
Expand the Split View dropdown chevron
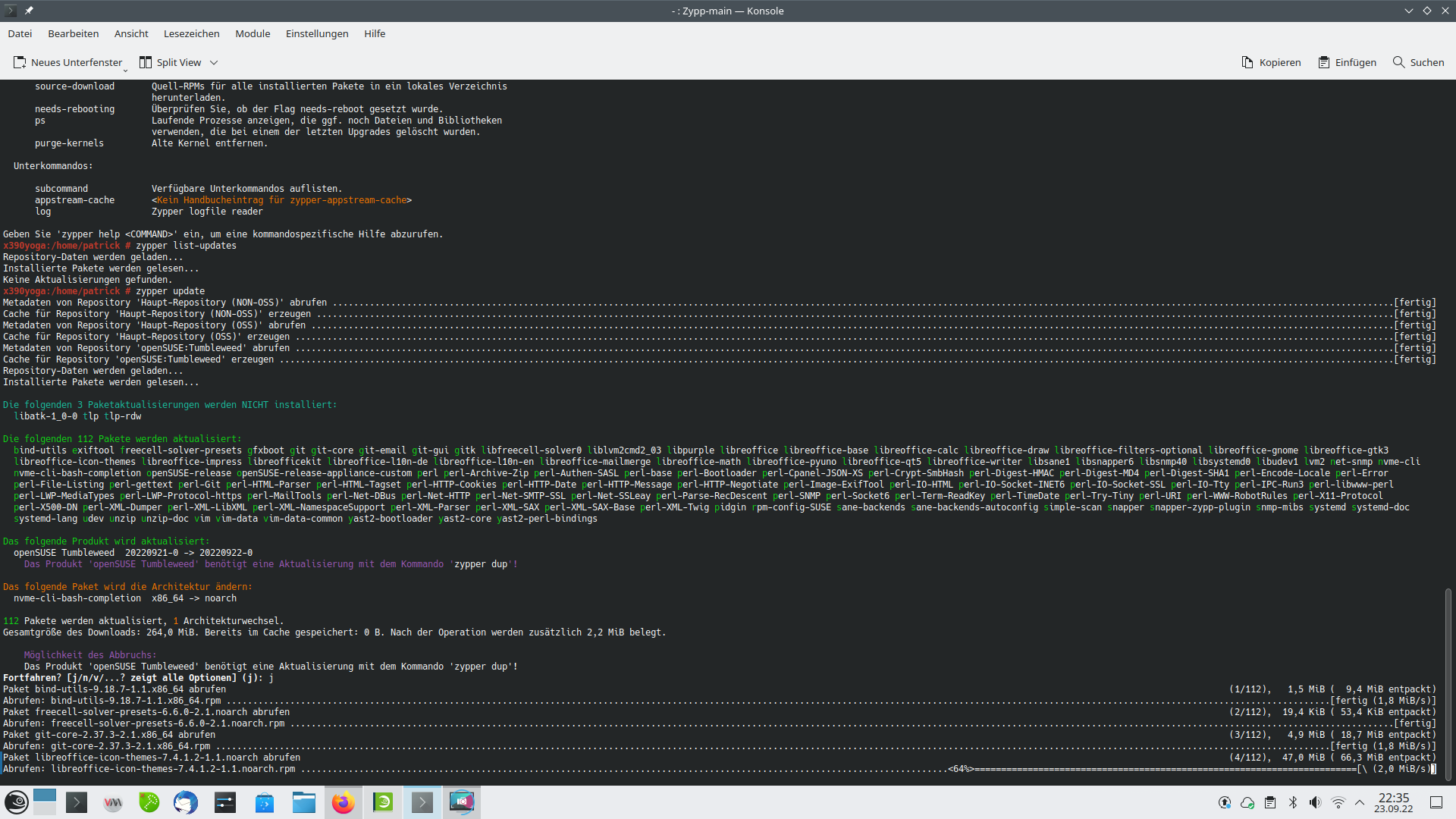(214, 62)
